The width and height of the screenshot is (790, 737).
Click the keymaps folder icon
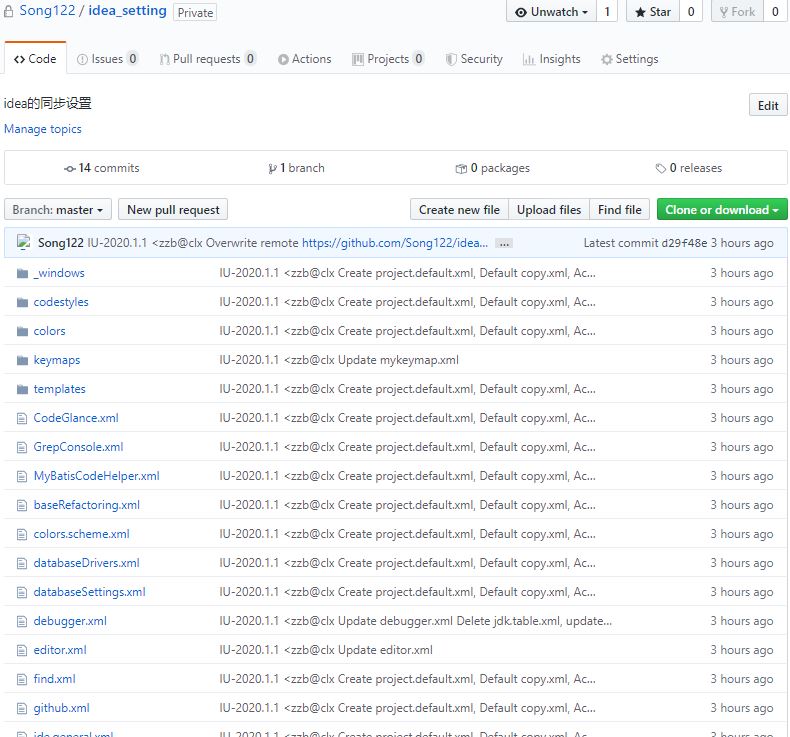23,360
